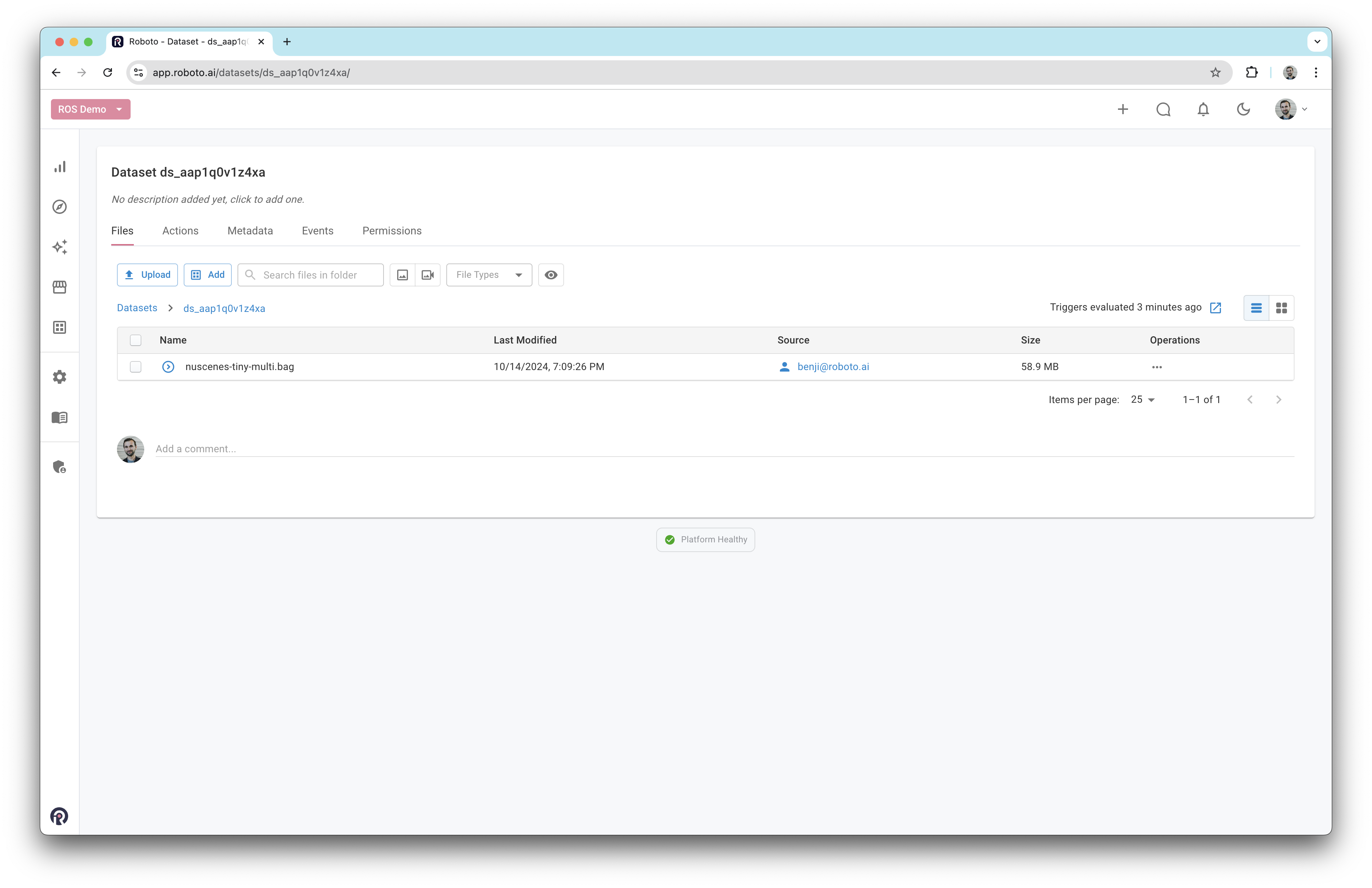Click the Upload button
The image size is (1372, 888).
tap(147, 275)
